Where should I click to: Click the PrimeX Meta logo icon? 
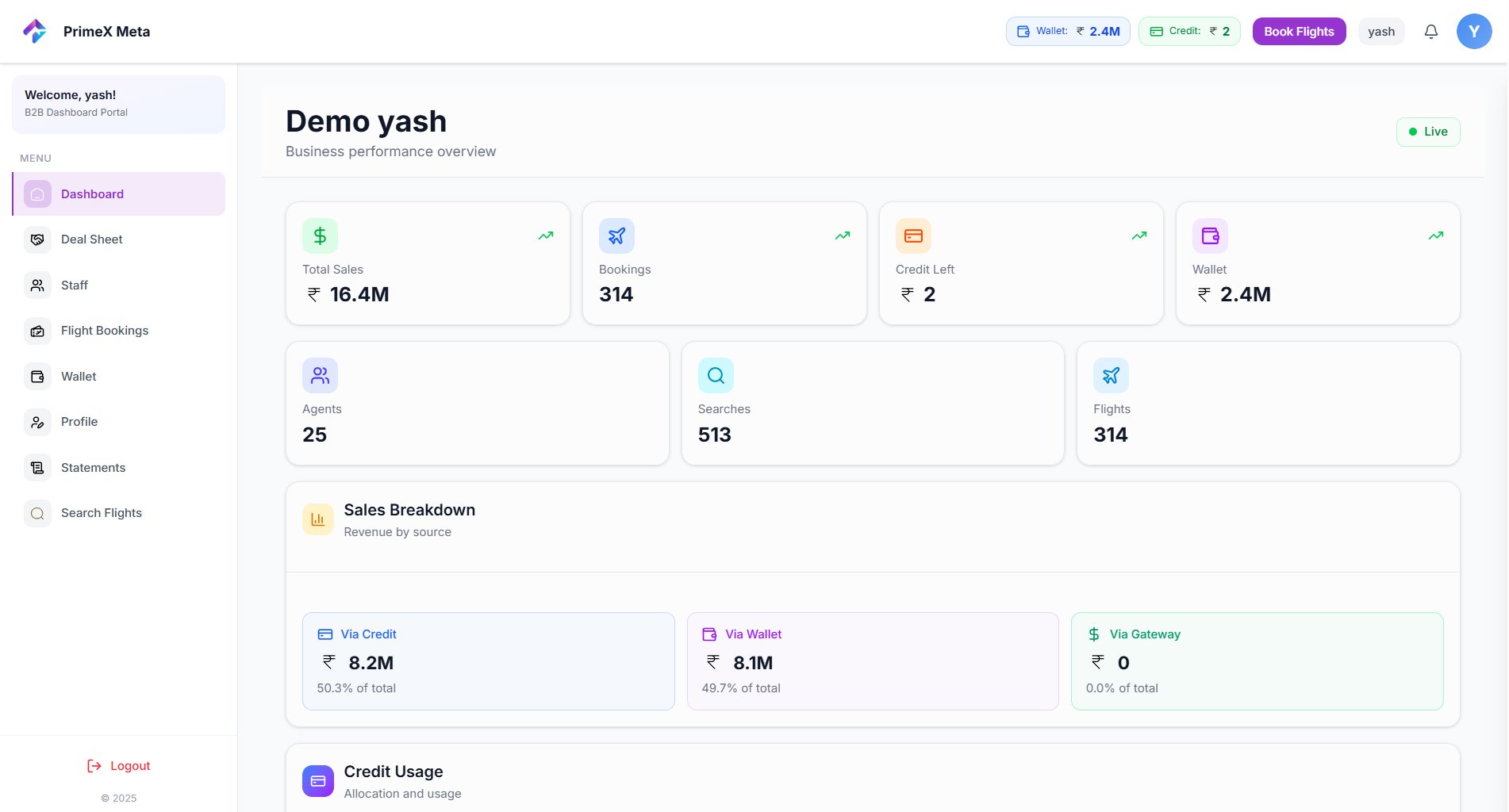(34, 31)
